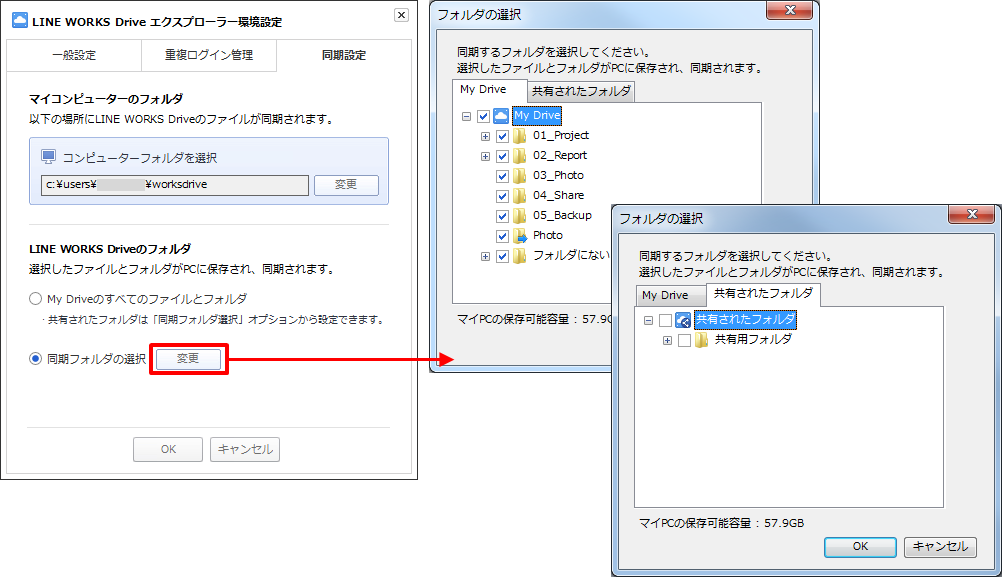The image size is (1002, 577).
Task: Click the My Drive cloud icon in tree
Action: coord(501,116)
